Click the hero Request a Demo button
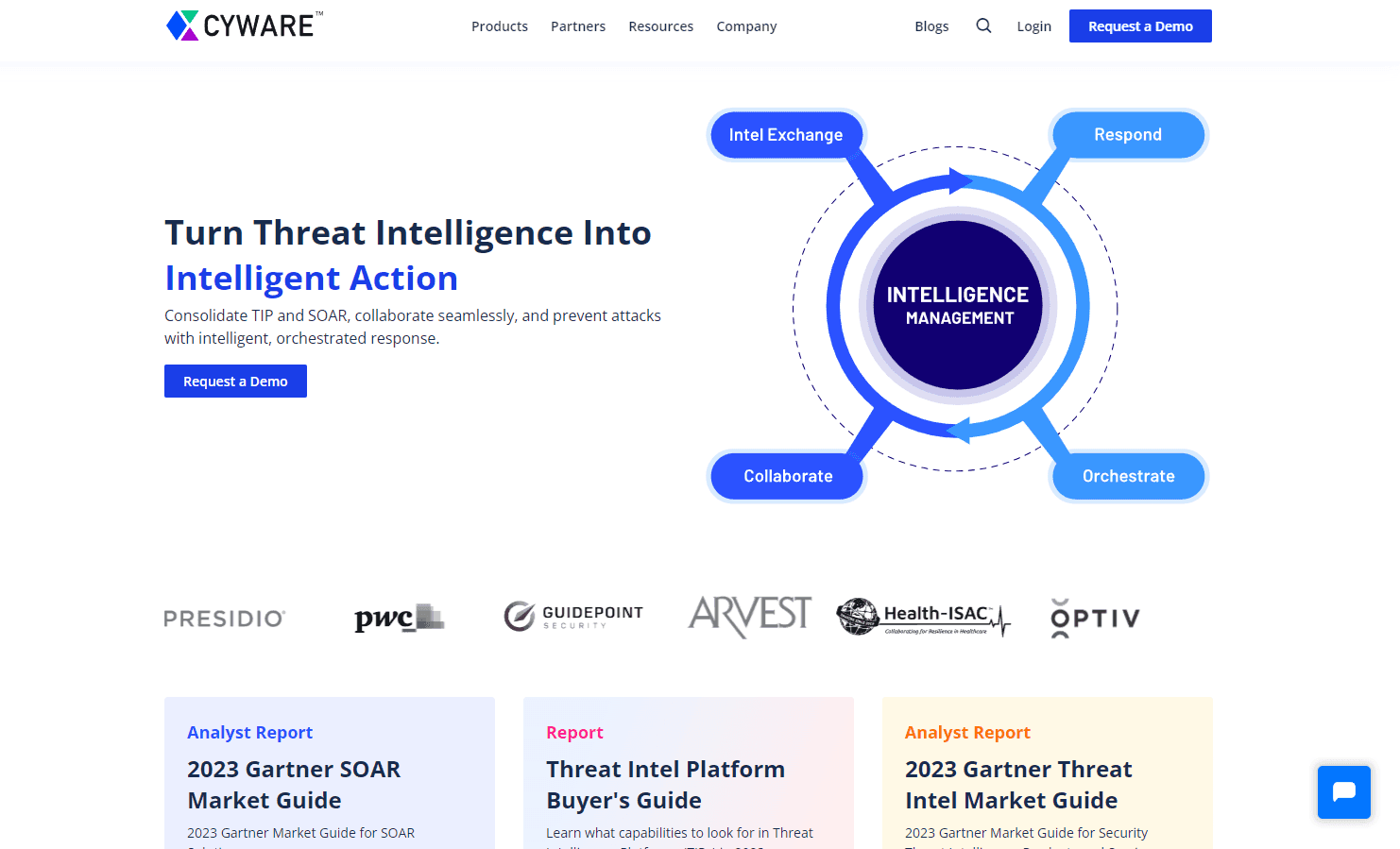The image size is (1400, 849). coord(235,381)
